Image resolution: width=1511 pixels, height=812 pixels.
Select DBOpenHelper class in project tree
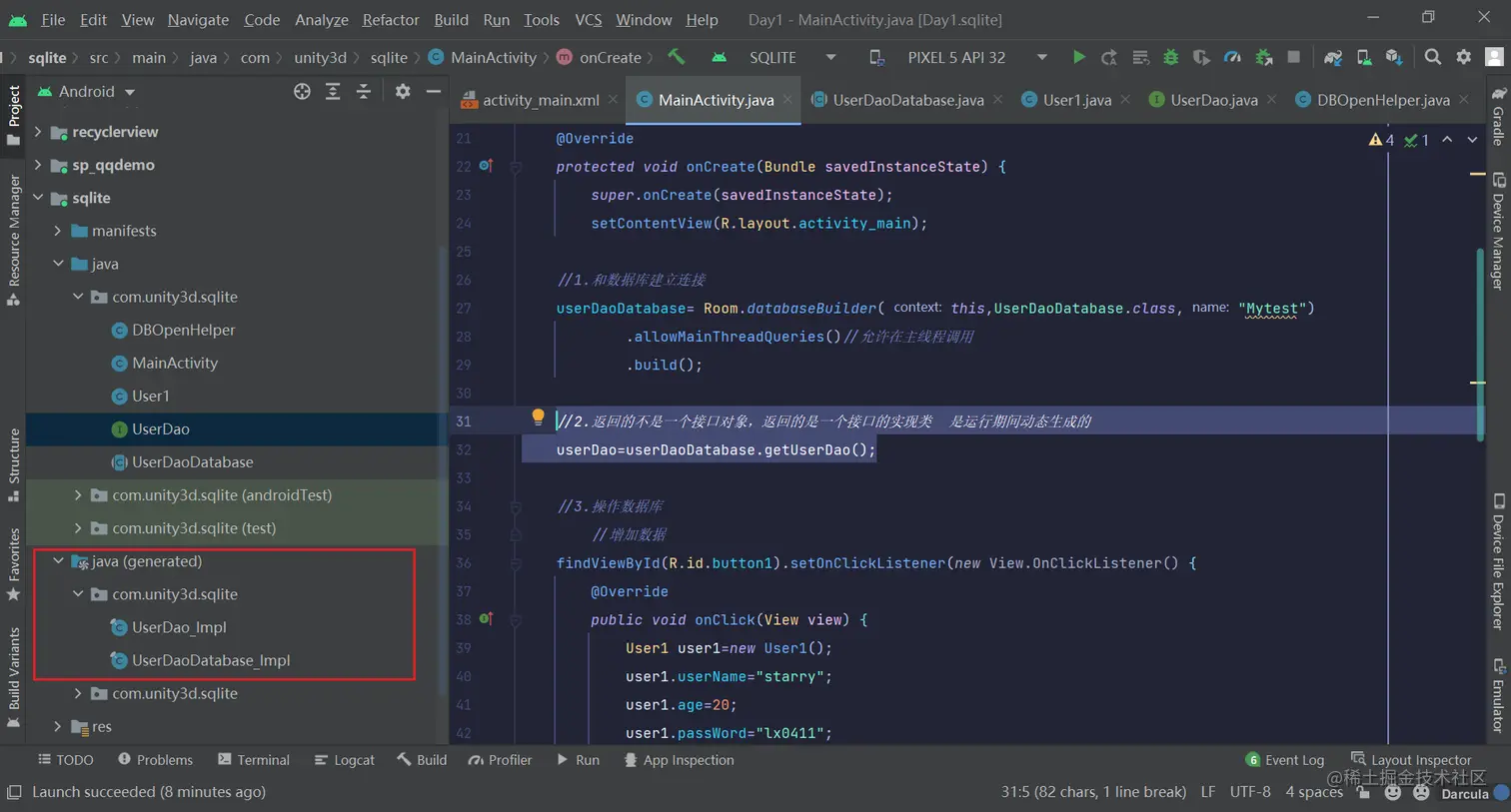(184, 330)
